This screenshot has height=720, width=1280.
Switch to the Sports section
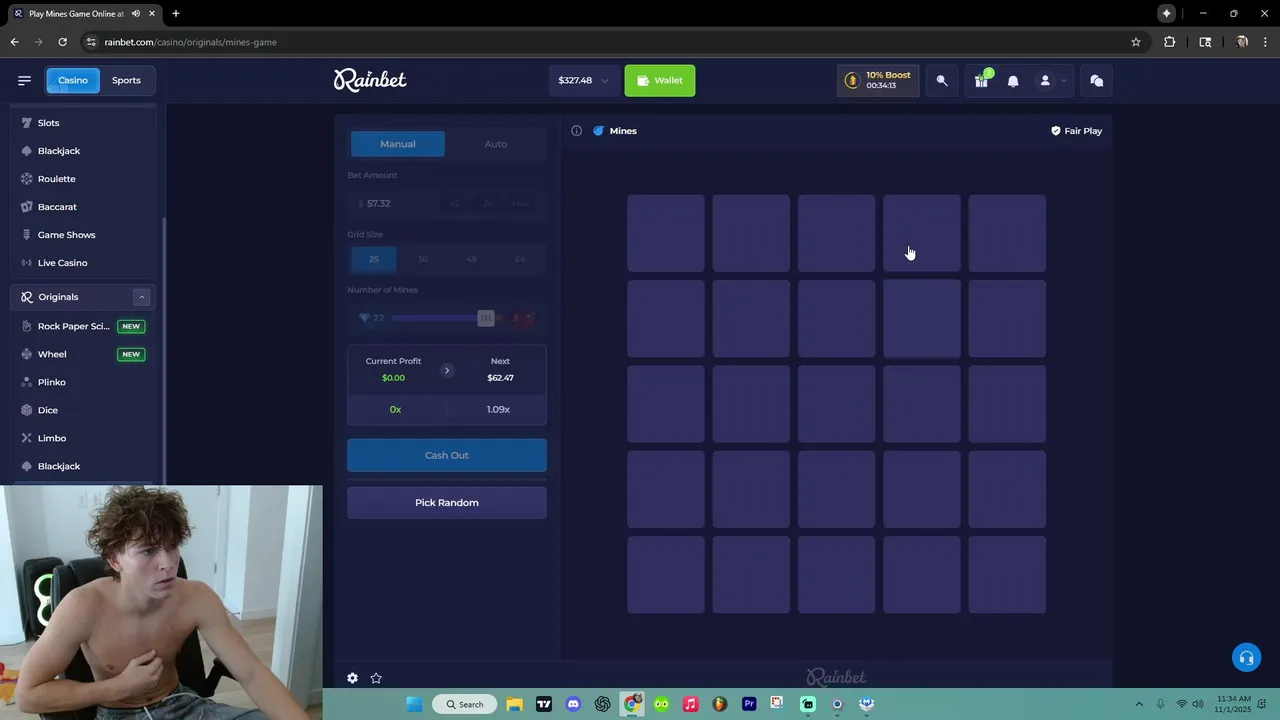click(x=126, y=80)
